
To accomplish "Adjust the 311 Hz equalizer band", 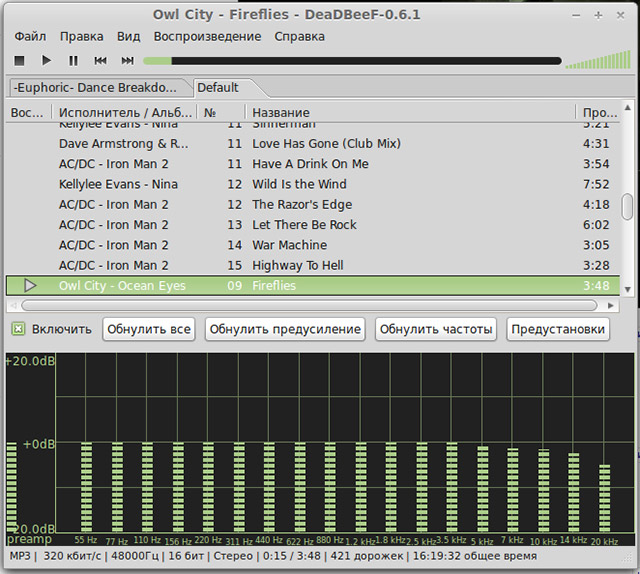I will click(239, 487).
